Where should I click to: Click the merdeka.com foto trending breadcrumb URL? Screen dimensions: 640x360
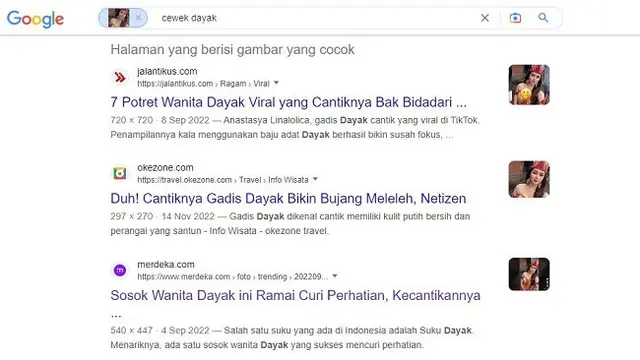pyautogui.click(x=232, y=276)
